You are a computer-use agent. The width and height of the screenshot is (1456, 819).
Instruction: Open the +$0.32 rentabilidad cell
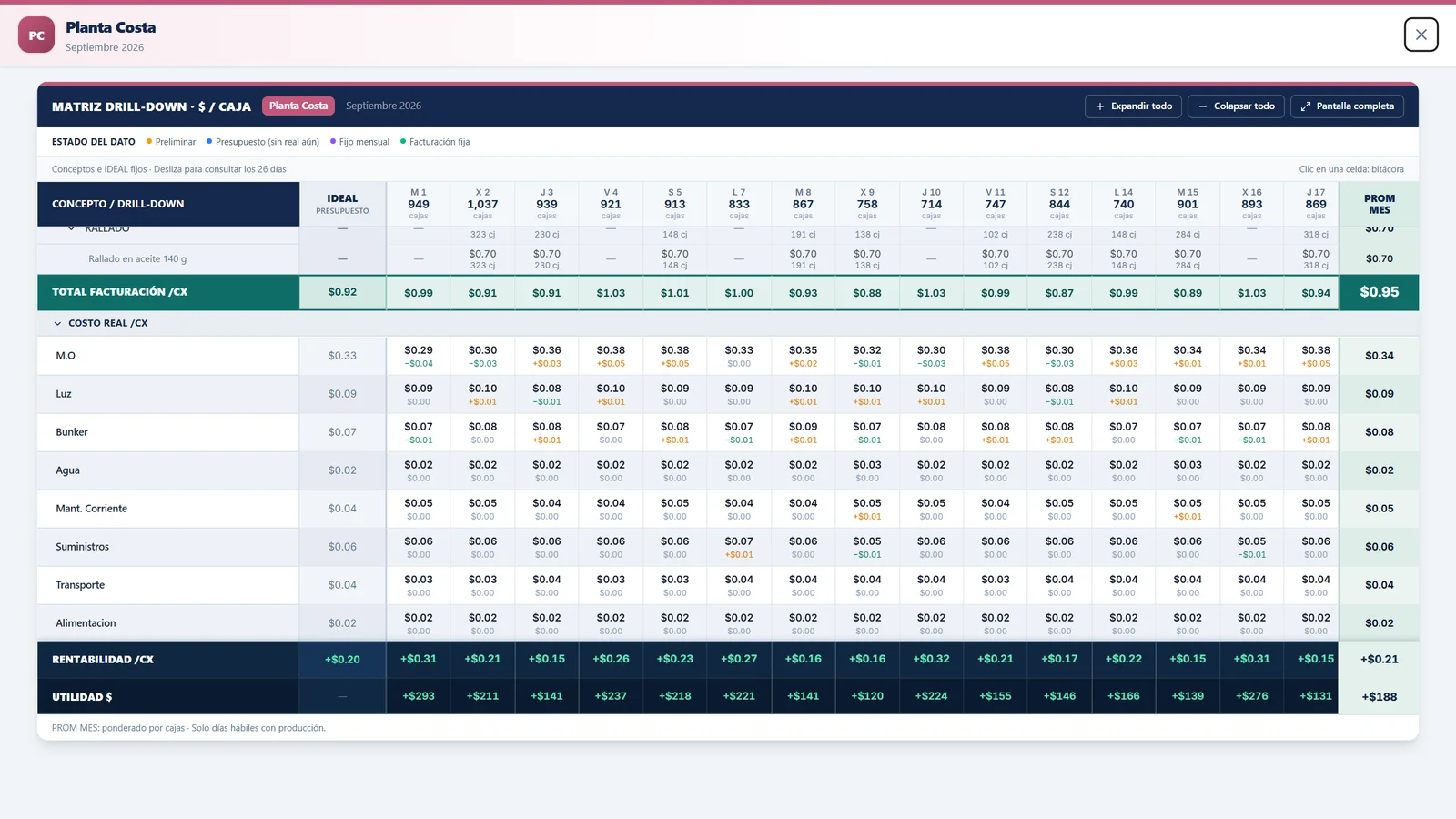931,659
